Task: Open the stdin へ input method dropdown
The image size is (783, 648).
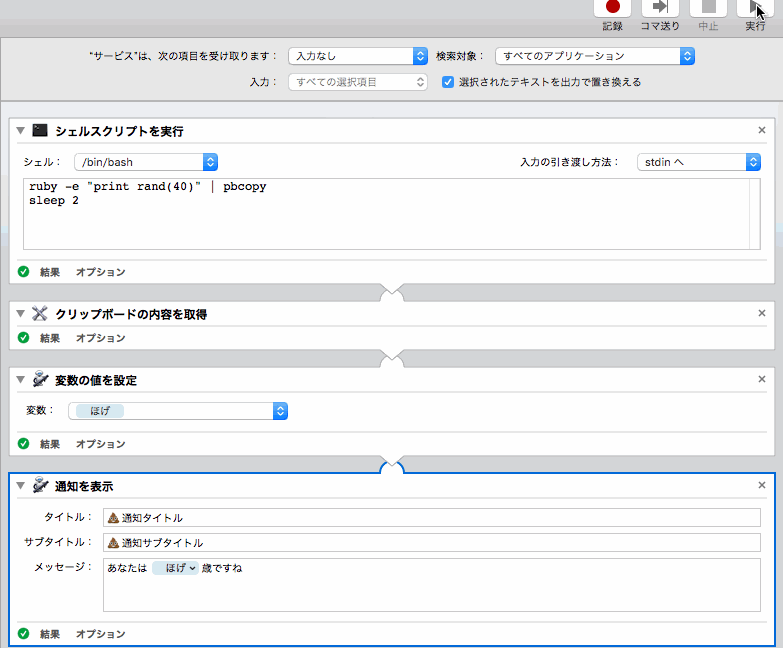Action: 699,162
